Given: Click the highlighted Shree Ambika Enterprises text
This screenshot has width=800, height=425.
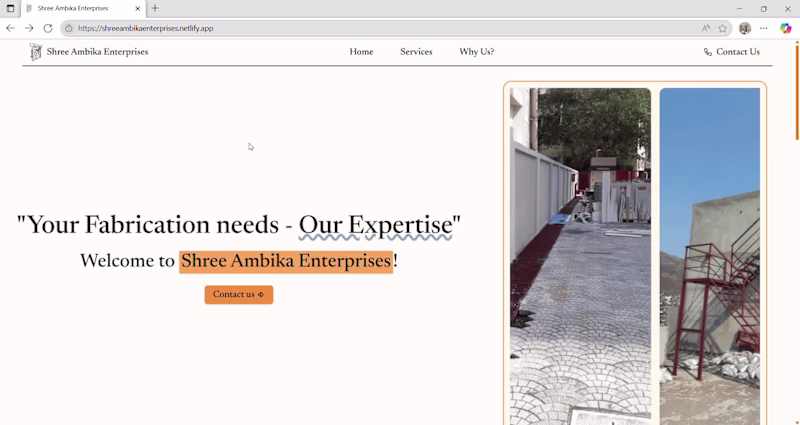Looking at the screenshot, I should (286, 261).
